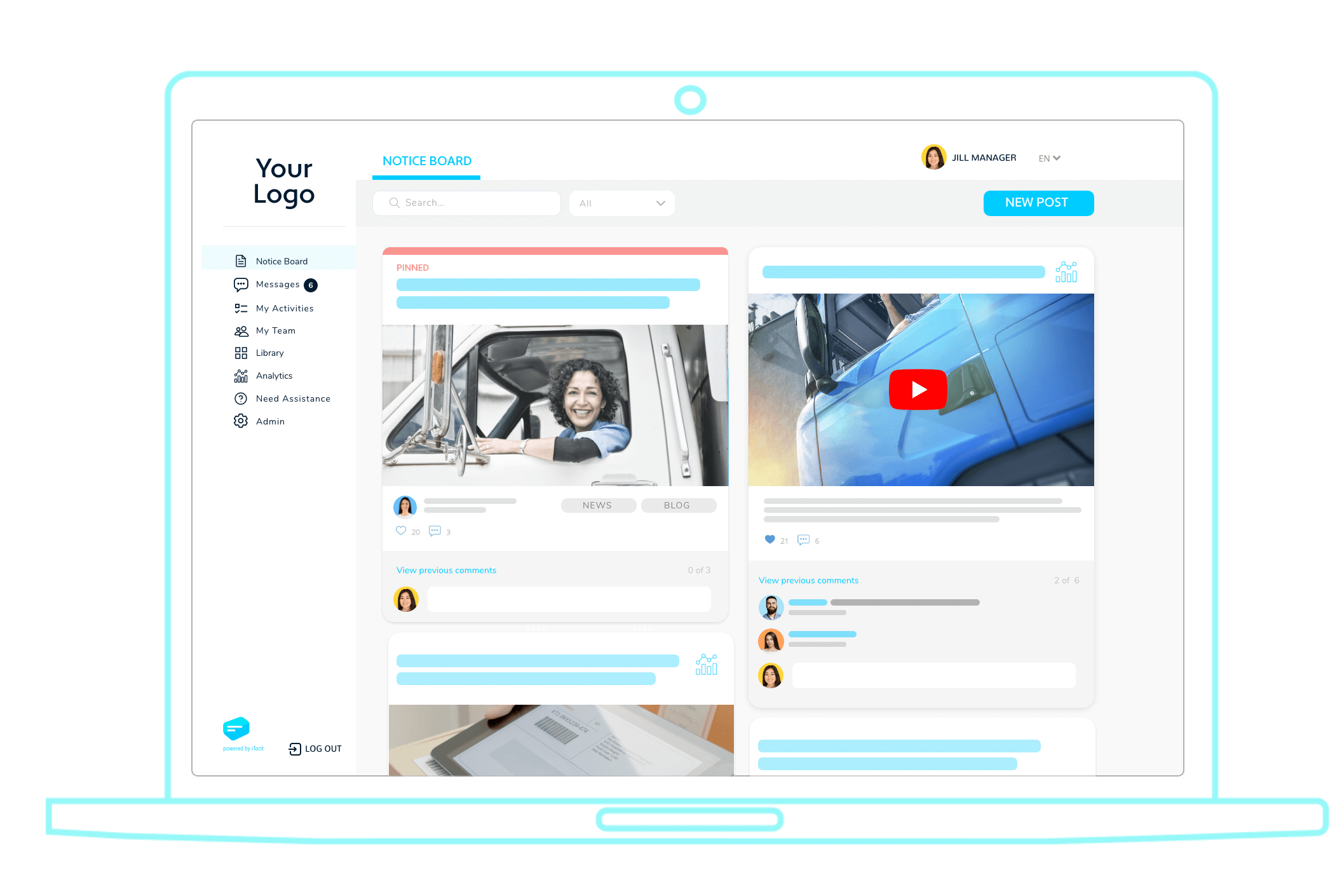Select the Messages tab badge notification
The height and width of the screenshot is (896, 1342).
[x=310, y=284]
